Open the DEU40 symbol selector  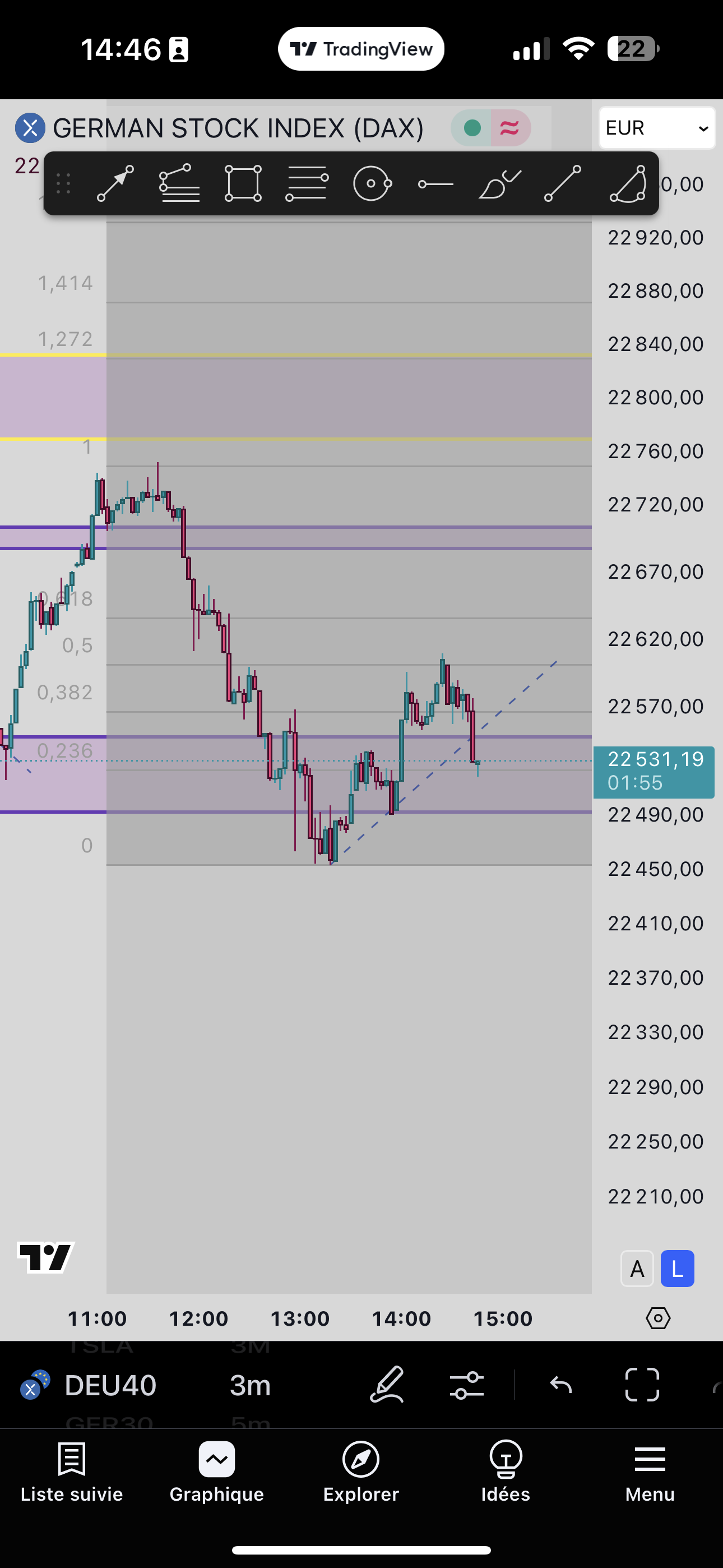[109, 1385]
